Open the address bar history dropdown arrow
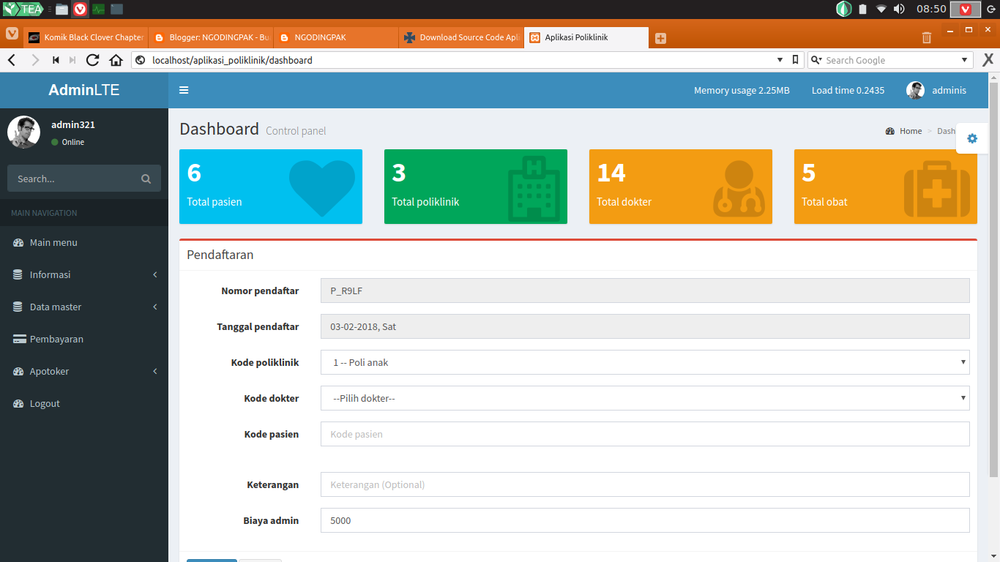 779,60
